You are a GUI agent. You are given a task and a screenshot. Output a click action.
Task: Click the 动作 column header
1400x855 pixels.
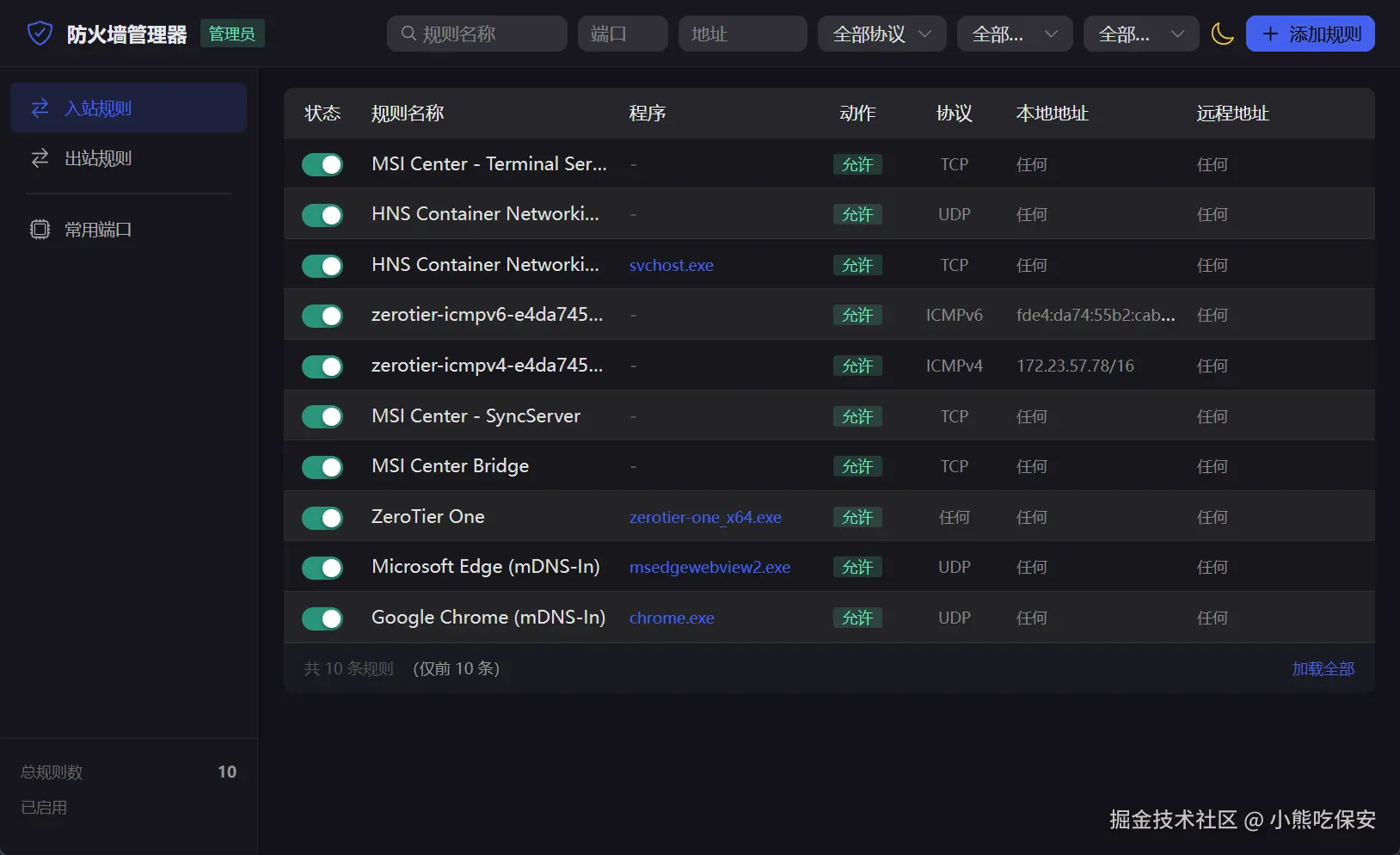pyautogui.click(x=857, y=114)
